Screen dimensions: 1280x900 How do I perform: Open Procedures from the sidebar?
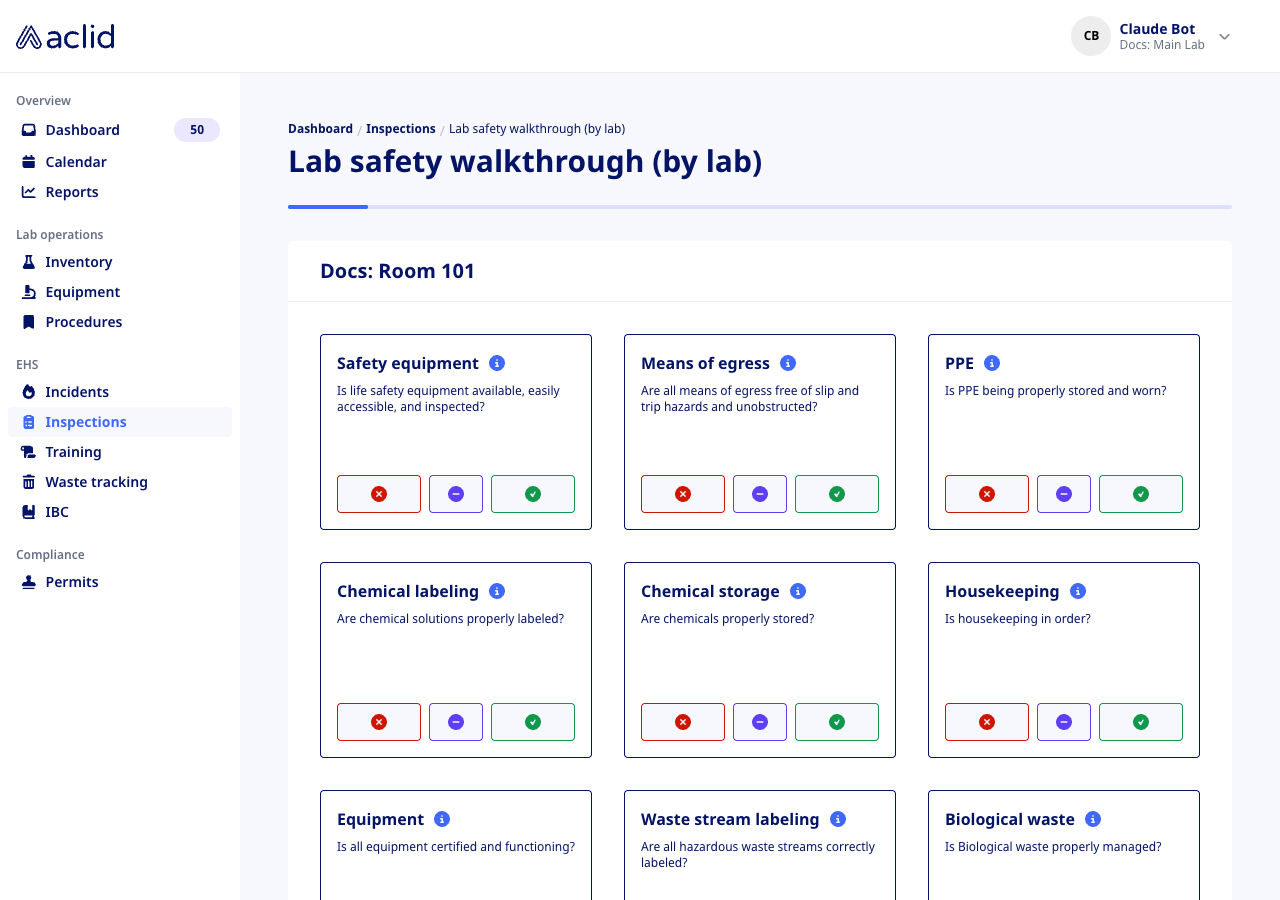click(120, 322)
